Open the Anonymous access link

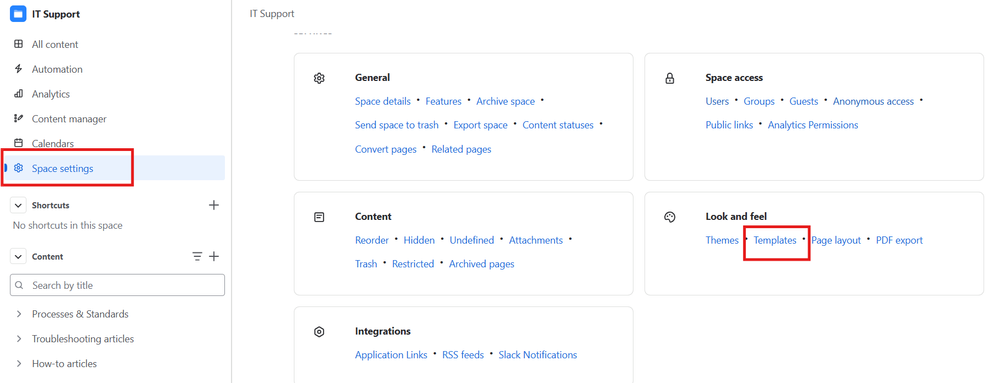[x=873, y=101]
